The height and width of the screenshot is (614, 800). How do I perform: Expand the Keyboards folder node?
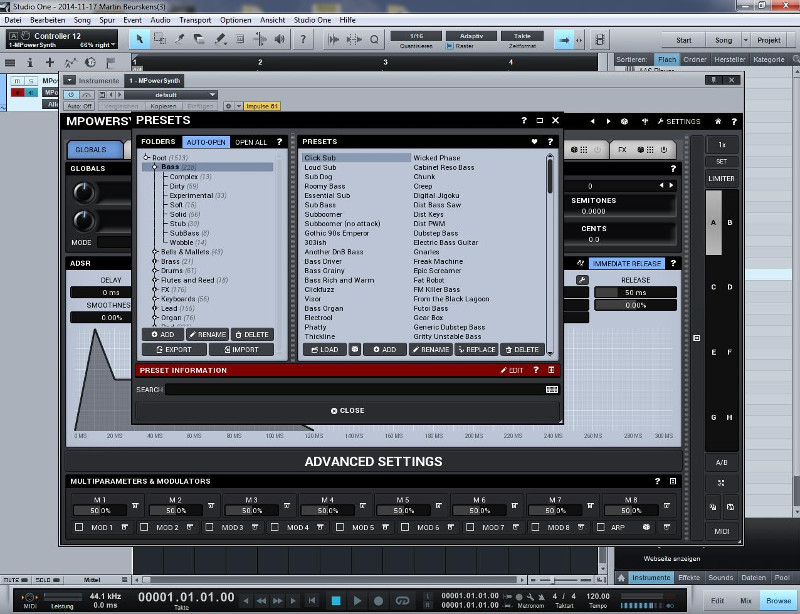pyautogui.click(x=155, y=299)
